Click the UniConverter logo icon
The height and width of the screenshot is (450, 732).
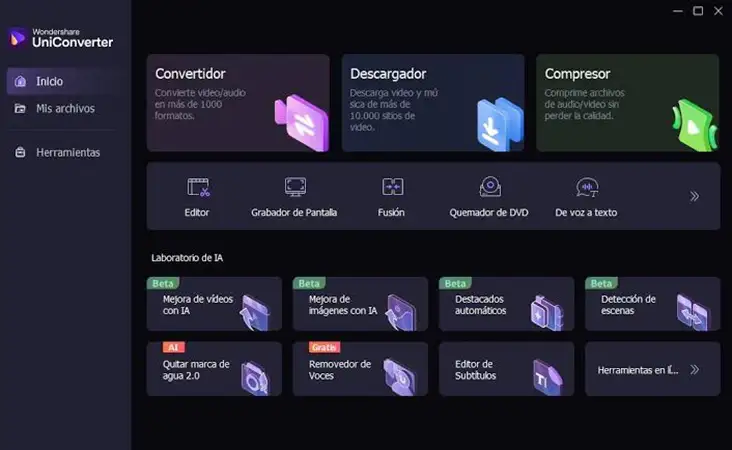coord(18,38)
